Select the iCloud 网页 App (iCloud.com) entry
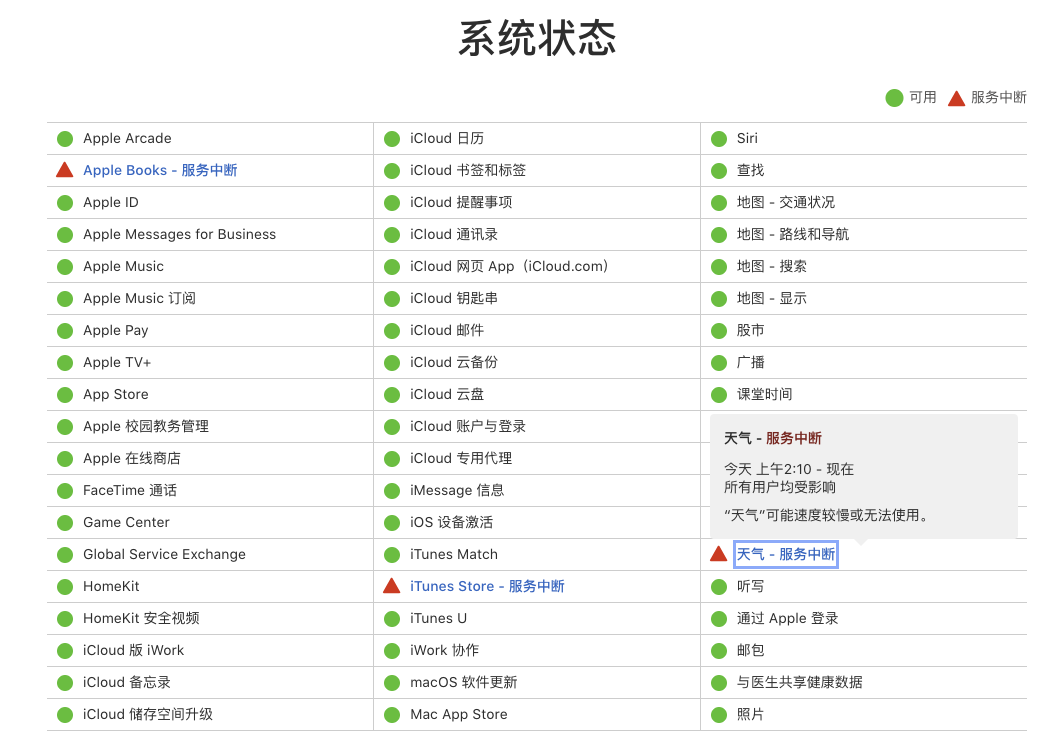The height and width of the screenshot is (741, 1047). (509, 266)
